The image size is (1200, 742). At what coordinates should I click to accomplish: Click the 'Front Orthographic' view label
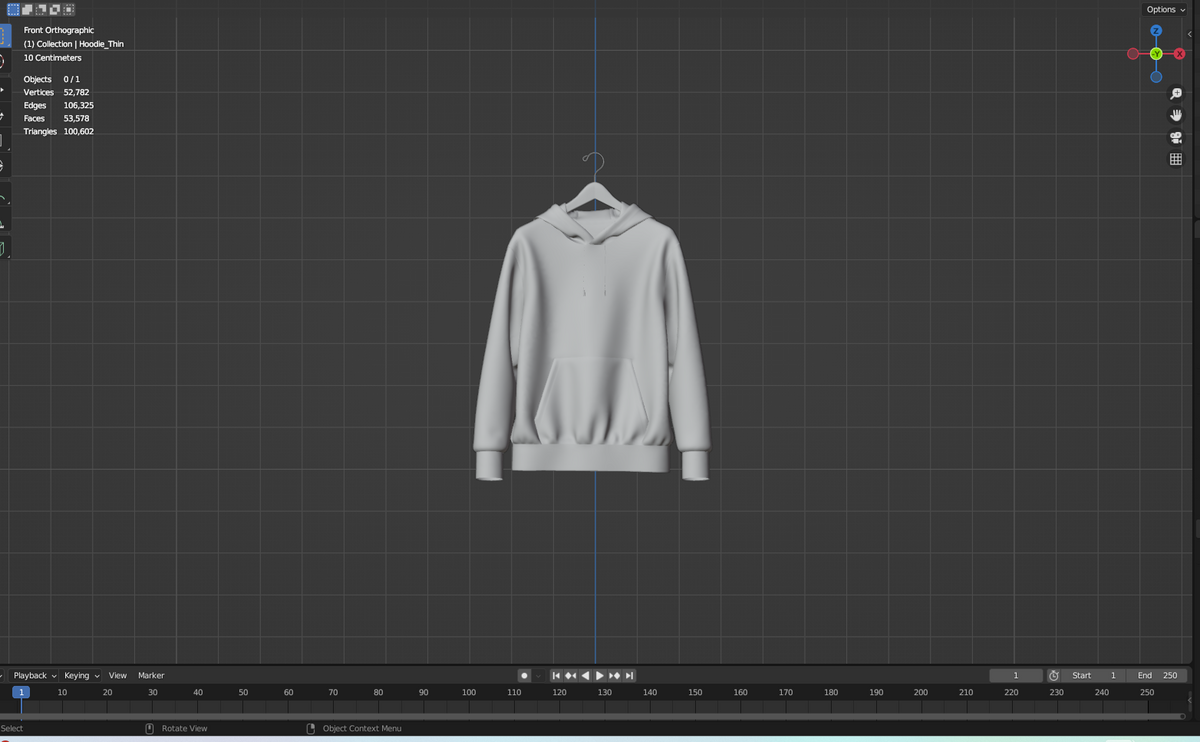(59, 31)
